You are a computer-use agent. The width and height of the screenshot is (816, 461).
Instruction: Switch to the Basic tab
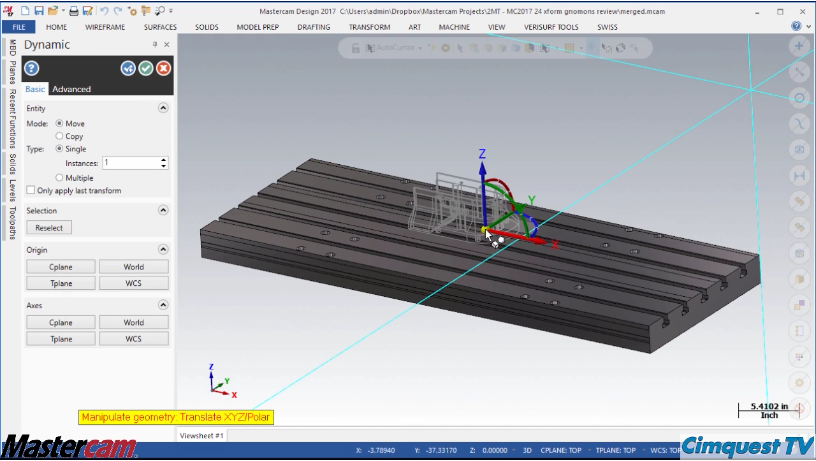pos(35,89)
